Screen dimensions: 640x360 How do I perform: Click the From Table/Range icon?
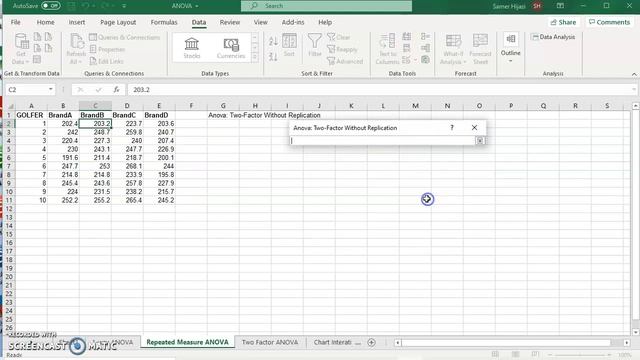point(37,60)
